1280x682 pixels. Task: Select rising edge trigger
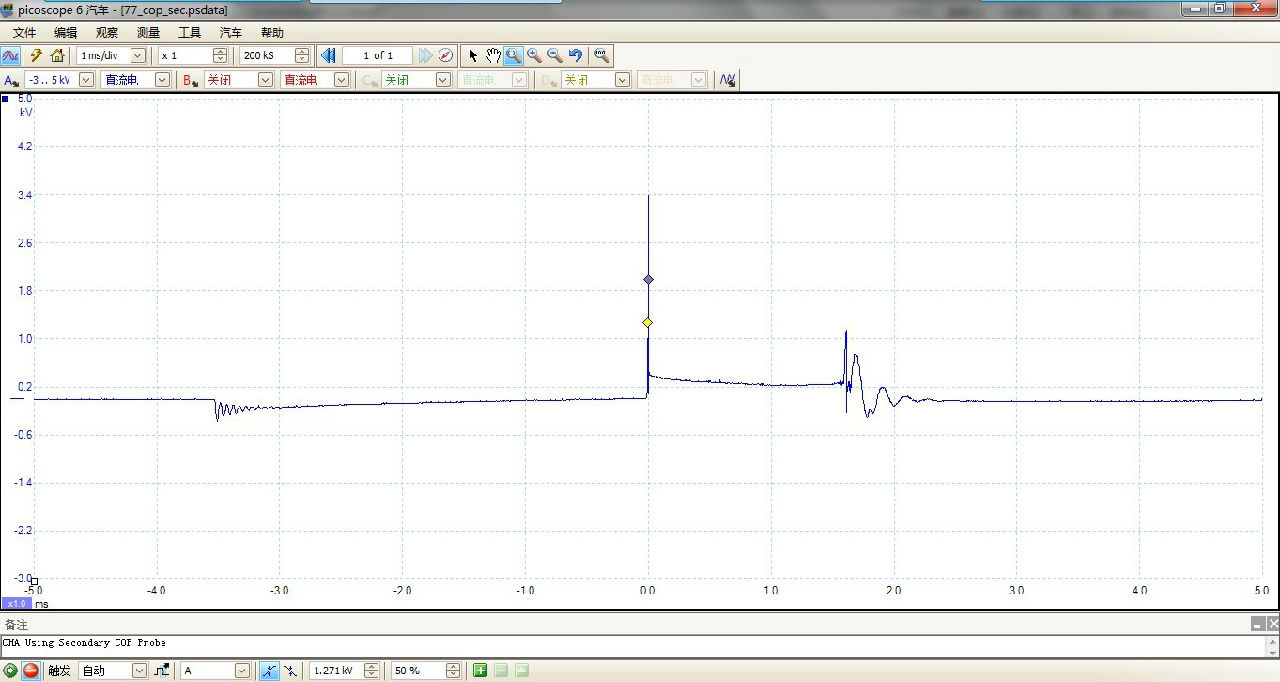coord(269,670)
